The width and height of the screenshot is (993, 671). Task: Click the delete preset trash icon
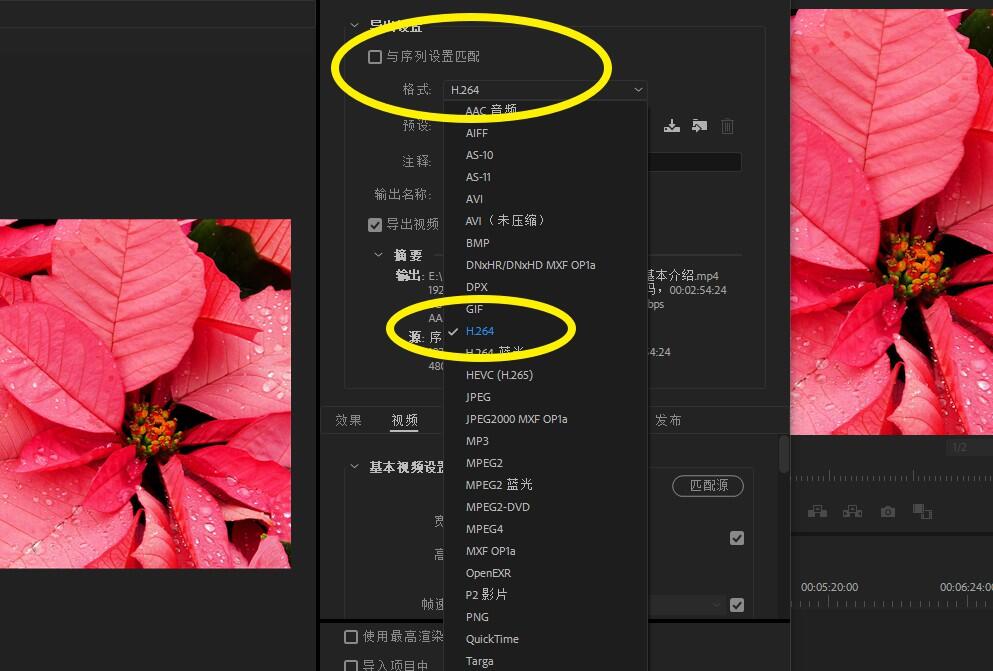[727, 126]
